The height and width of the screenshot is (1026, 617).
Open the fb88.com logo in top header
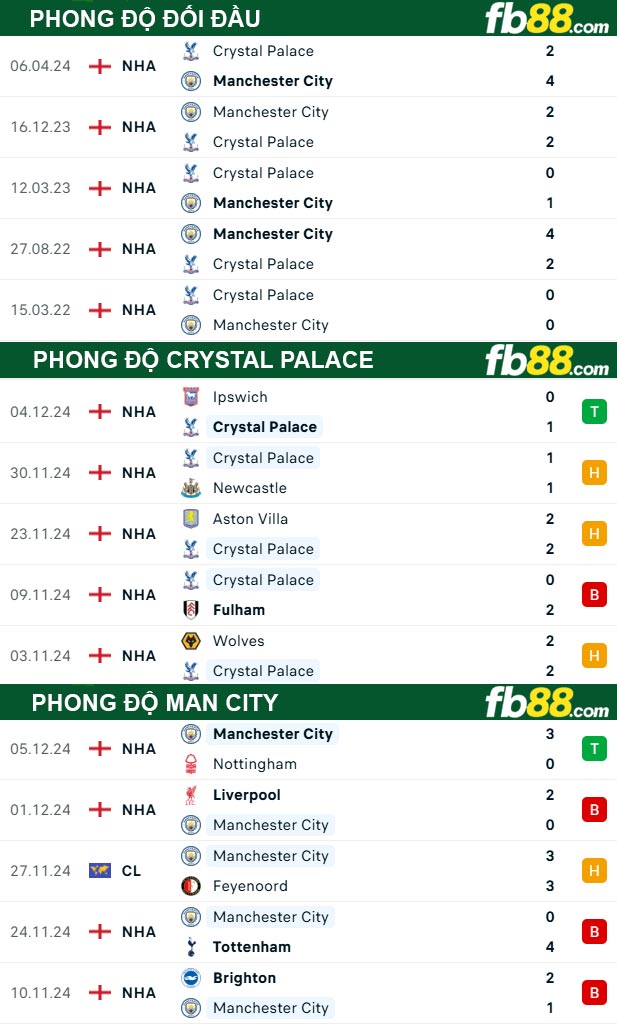point(547,18)
